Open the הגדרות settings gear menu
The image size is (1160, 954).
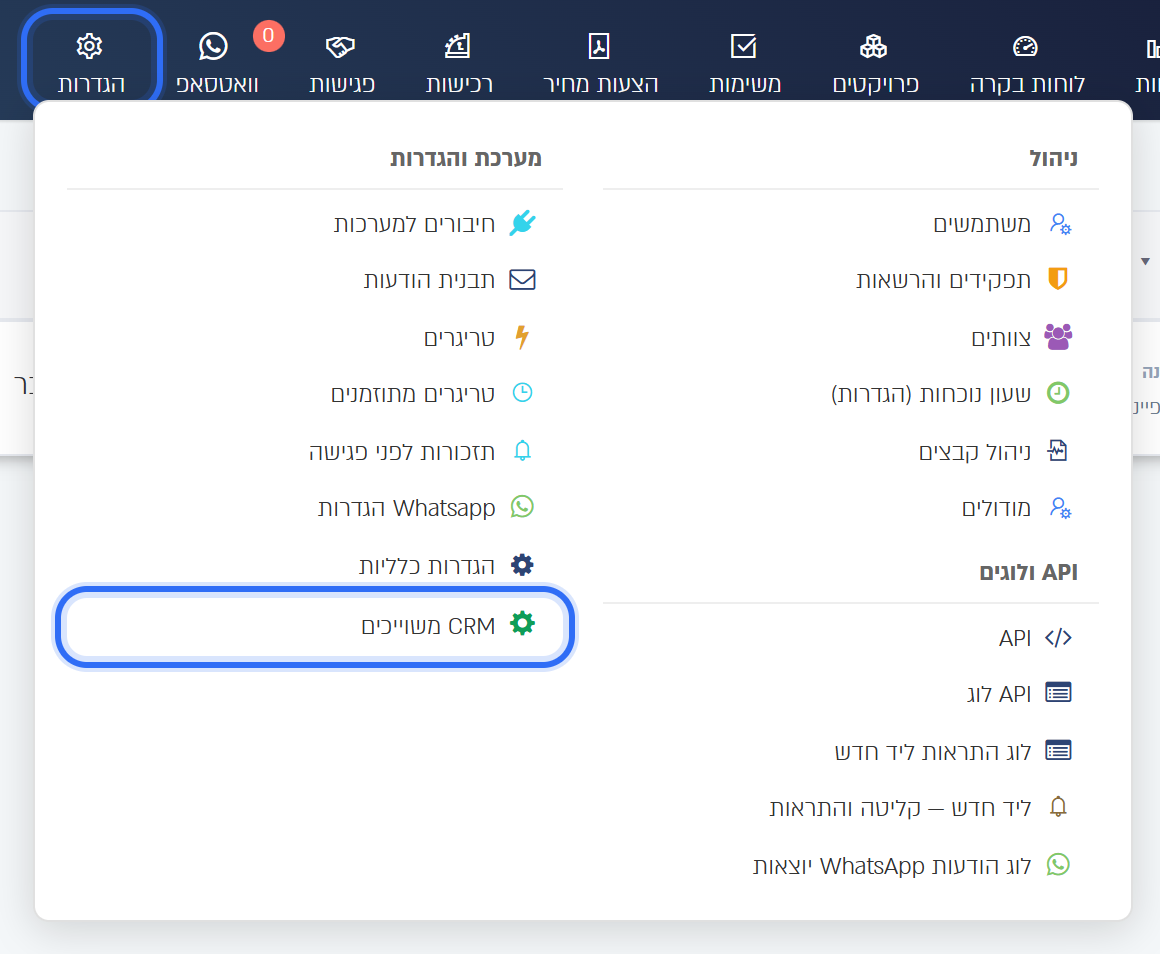click(x=90, y=63)
